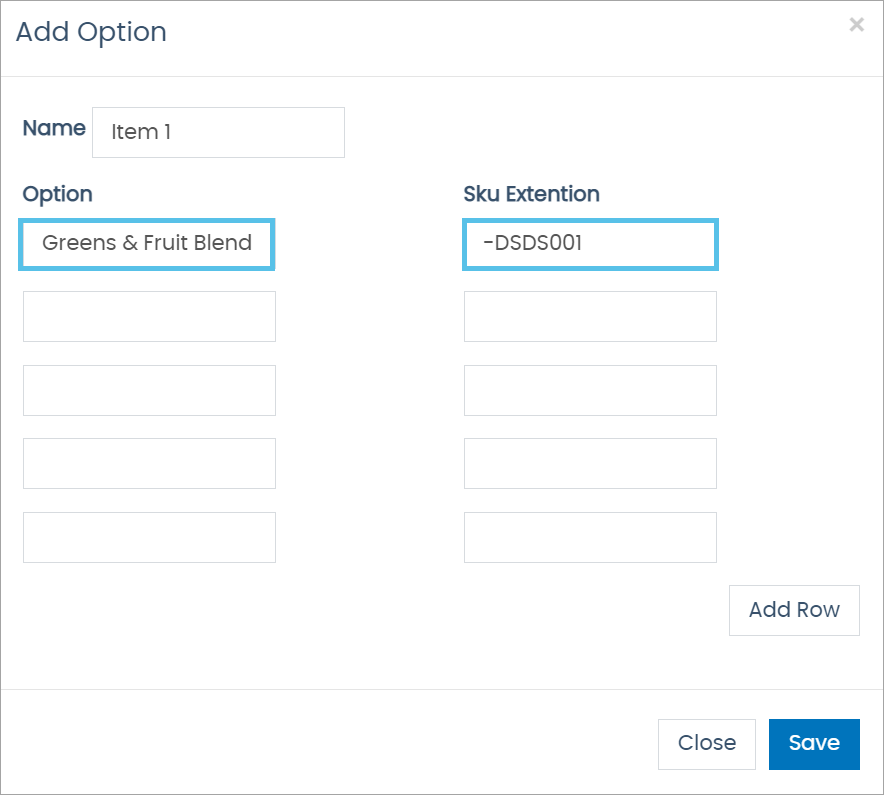Click the Option column heading
Viewport: 884px width, 795px height.
(57, 194)
